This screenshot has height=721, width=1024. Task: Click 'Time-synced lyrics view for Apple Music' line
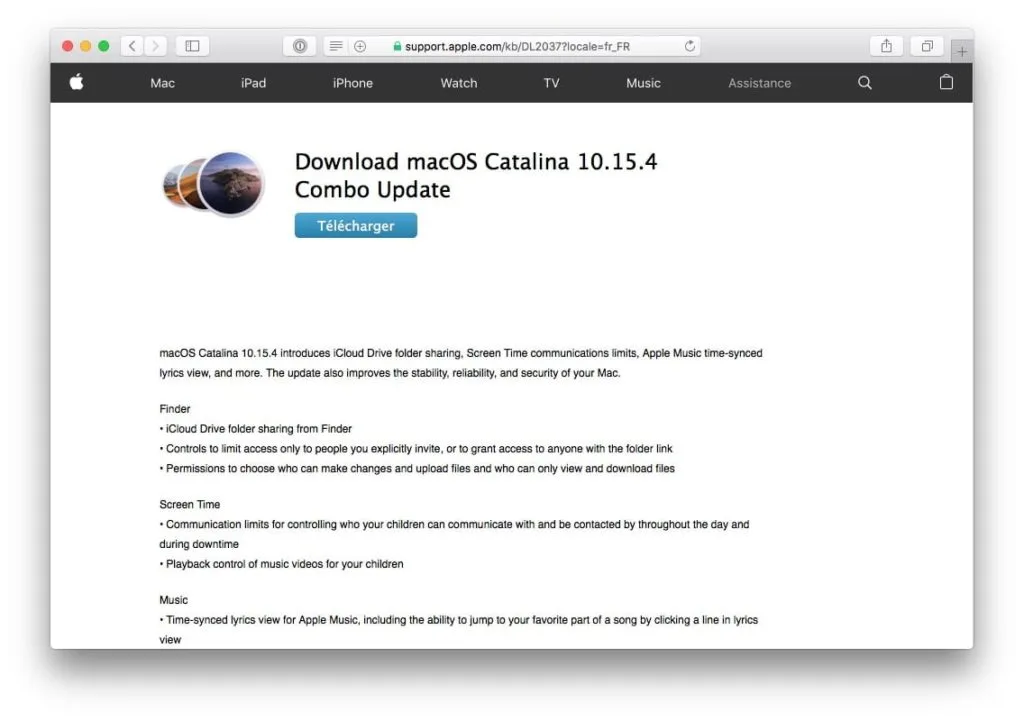click(x=458, y=620)
